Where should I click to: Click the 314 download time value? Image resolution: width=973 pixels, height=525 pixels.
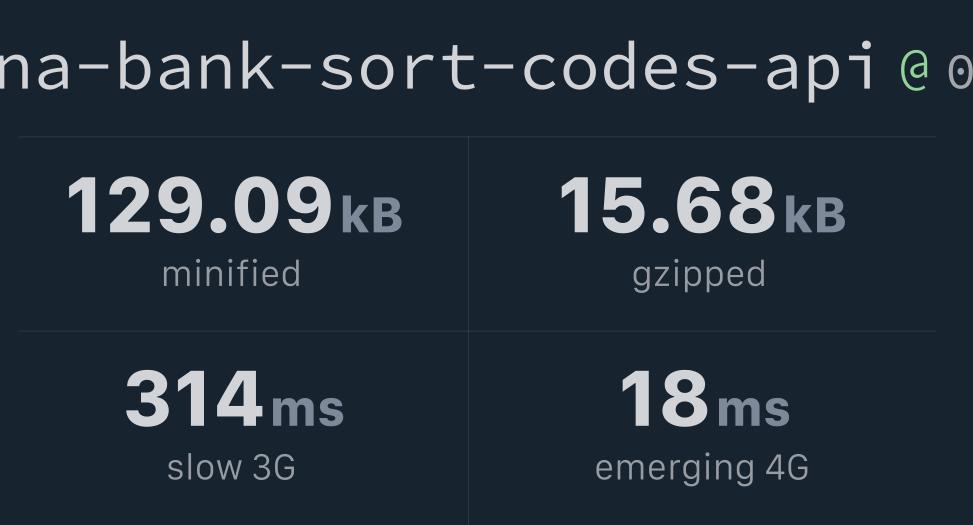pyautogui.click(x=193, y=399)
